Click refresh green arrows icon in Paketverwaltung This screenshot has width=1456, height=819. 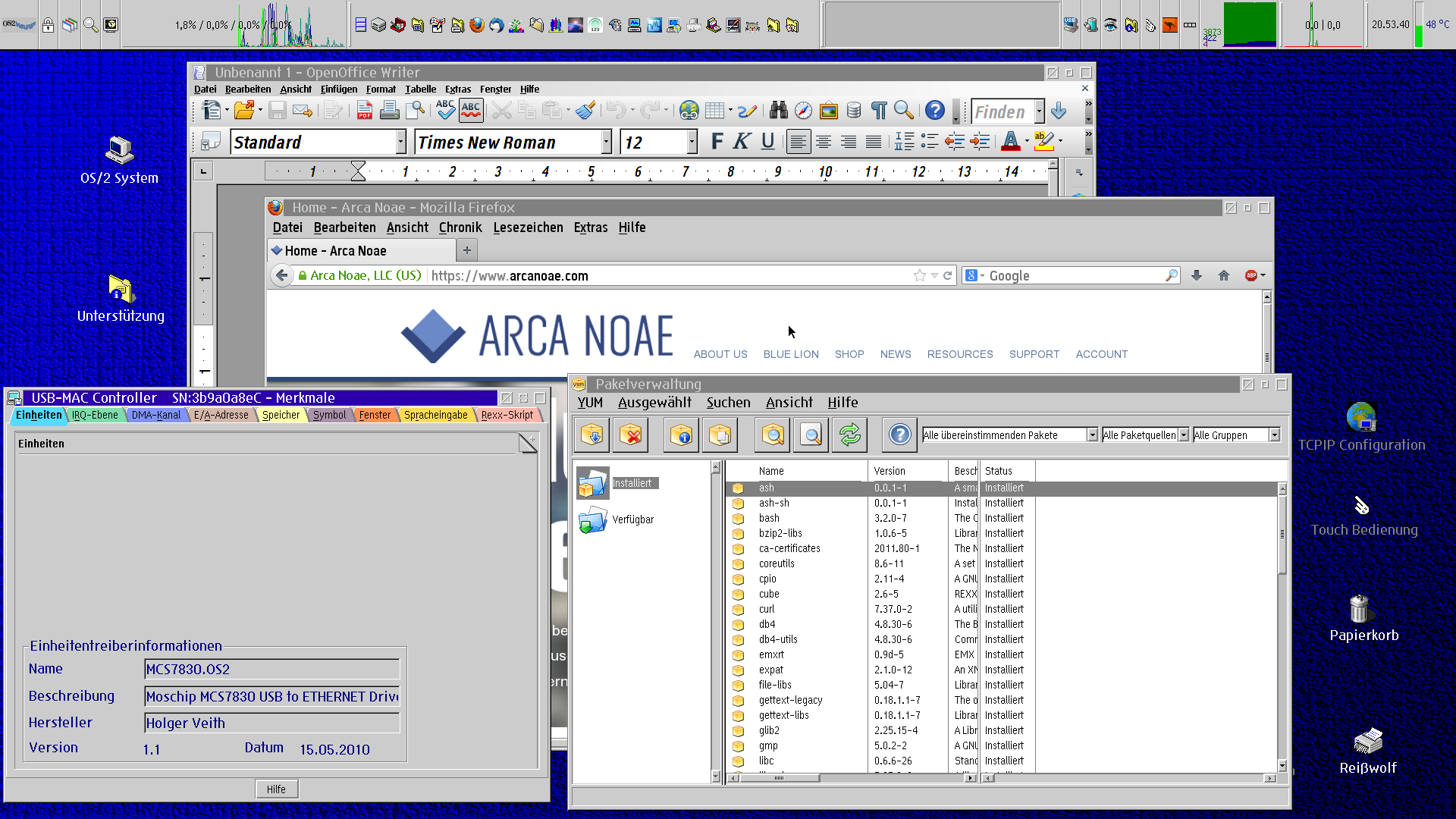849,435
